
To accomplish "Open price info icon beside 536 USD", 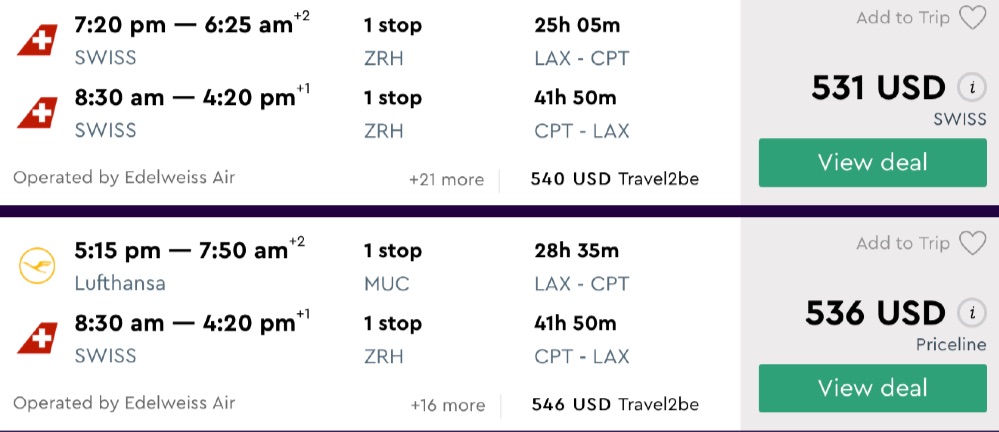I will (x=968, y=313).
